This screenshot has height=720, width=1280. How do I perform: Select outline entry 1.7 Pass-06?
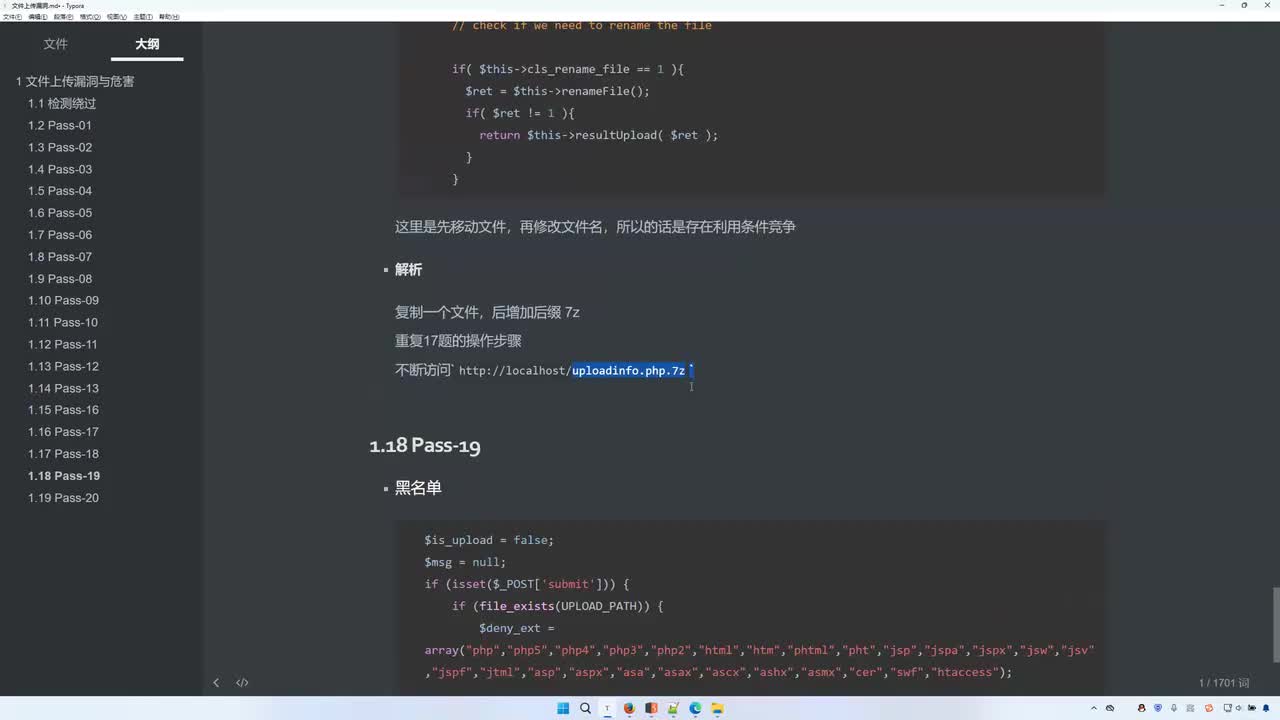[60, 235]
